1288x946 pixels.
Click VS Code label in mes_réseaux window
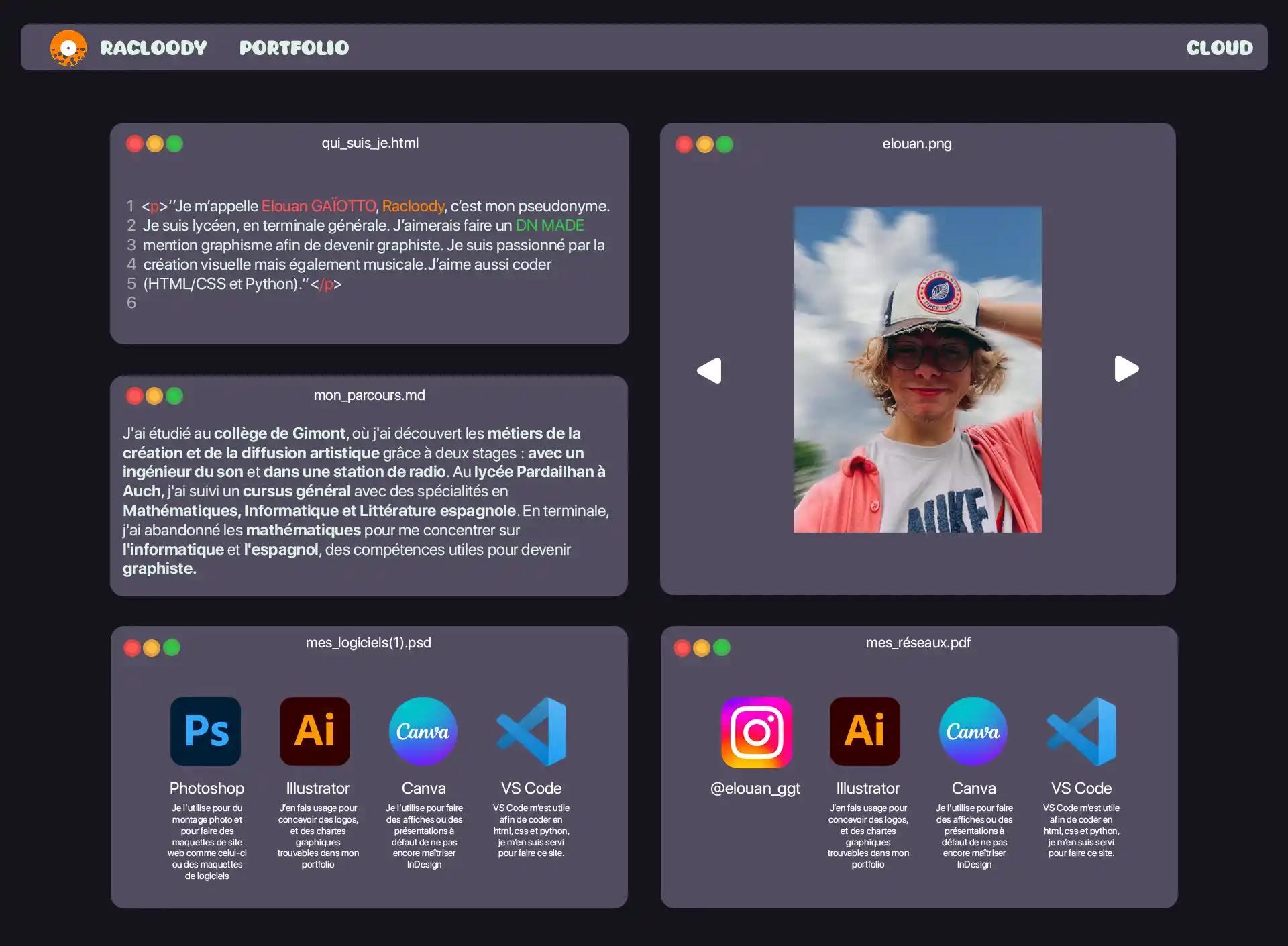(x=1081, y=788)
